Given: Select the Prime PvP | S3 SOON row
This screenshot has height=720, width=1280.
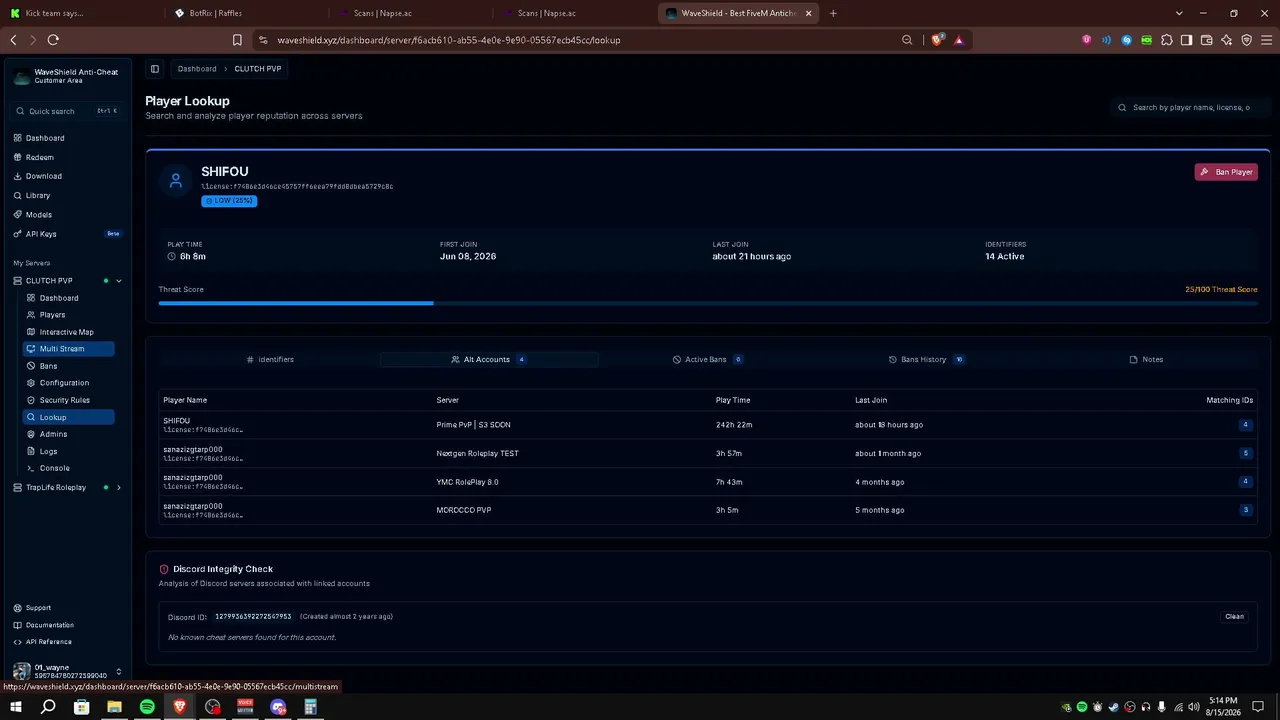Looking at the screenshot, I should [707, 425].
